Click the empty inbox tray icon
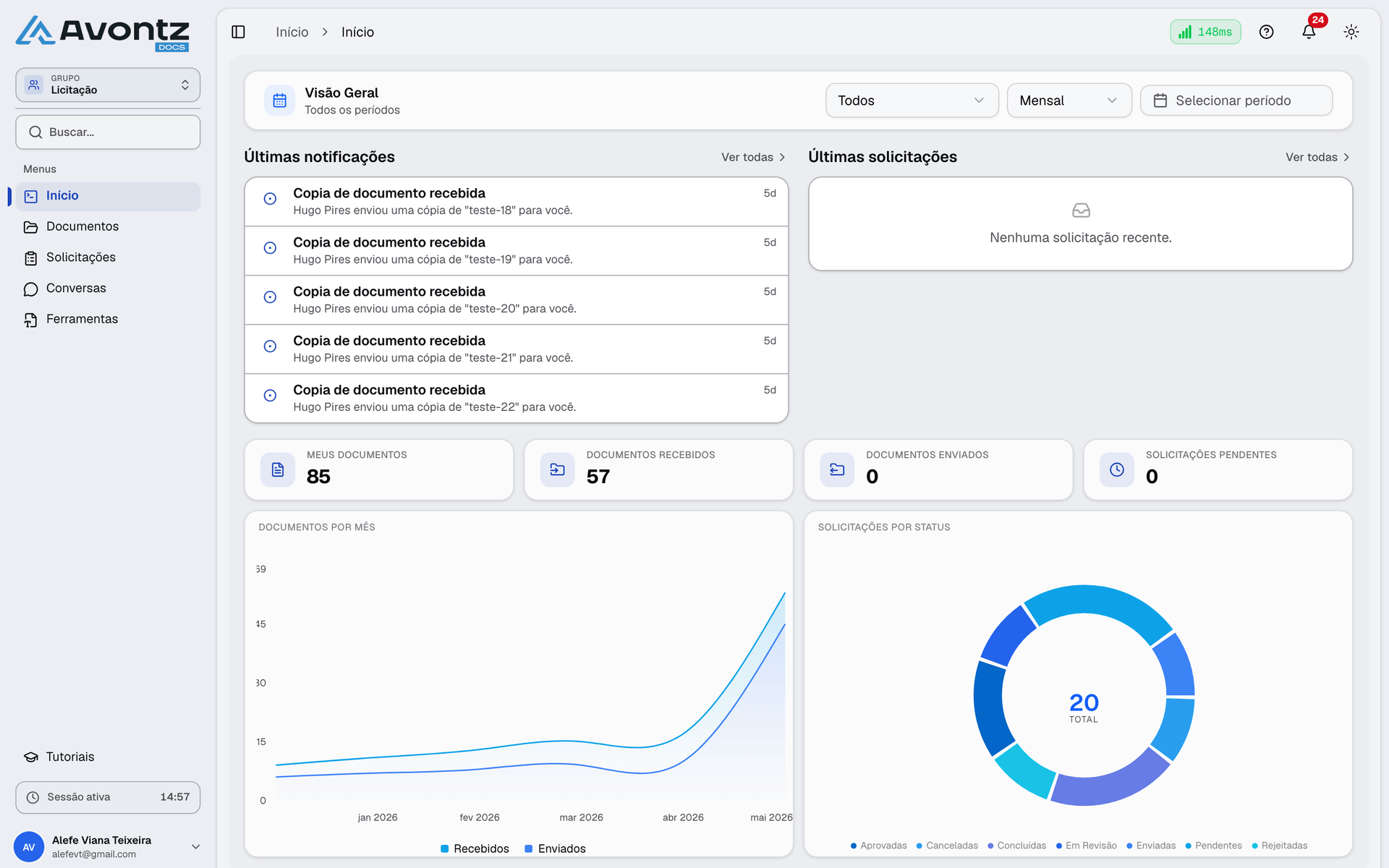The width and height of the screenshot is (1389, 868). [x=1081, y=210]
